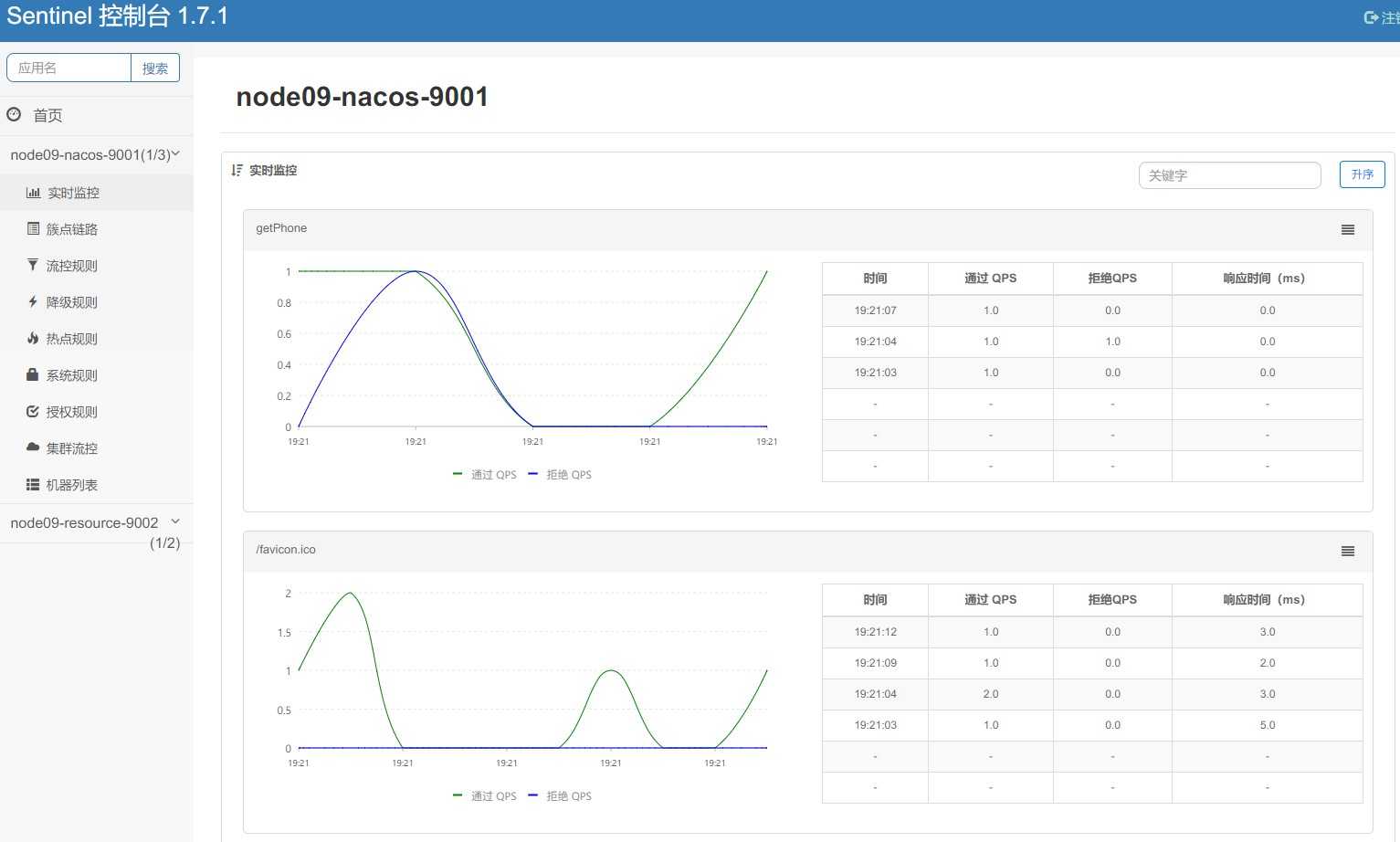The image size is (1400, 842).
Task: Click the list icon beside 簇点链路
Action: pyautogui.click(x=33, y=229)
